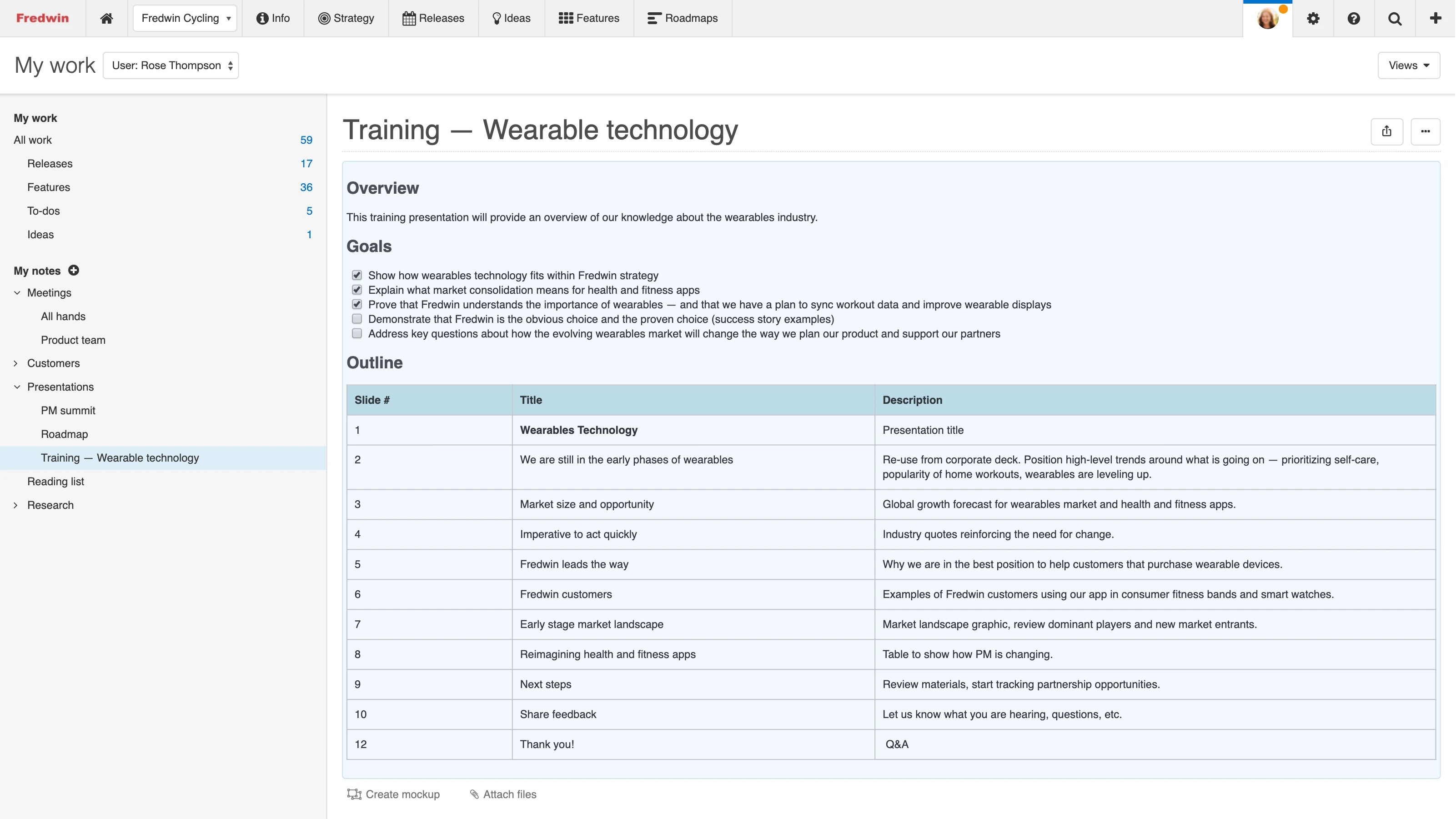This screenshot has width=1456, height=819.
Task: Open the Views dropdown
Action: pos(1408,65)
